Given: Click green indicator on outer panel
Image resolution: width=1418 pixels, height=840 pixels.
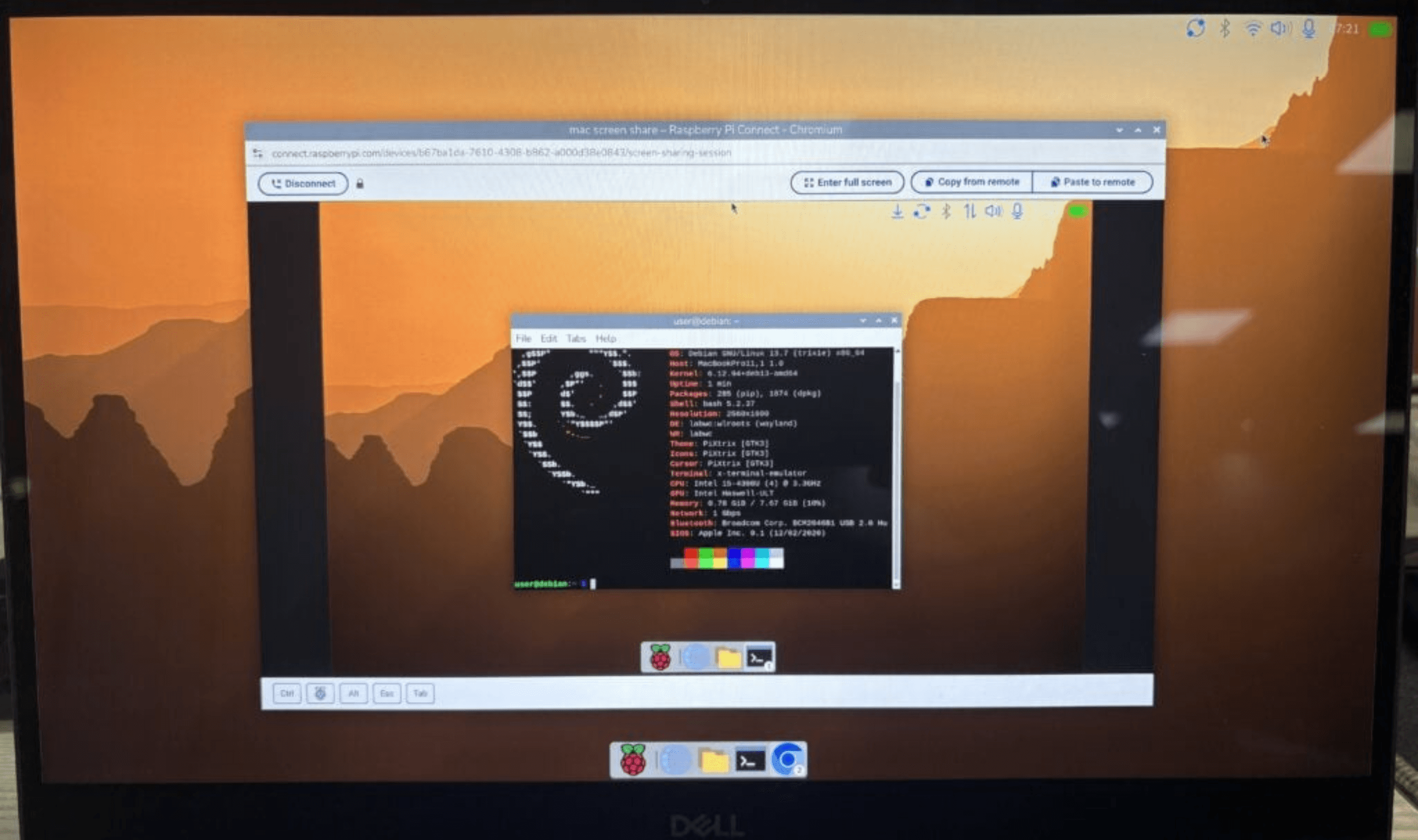Looking at the screenshot, I should click(1380, 29).
